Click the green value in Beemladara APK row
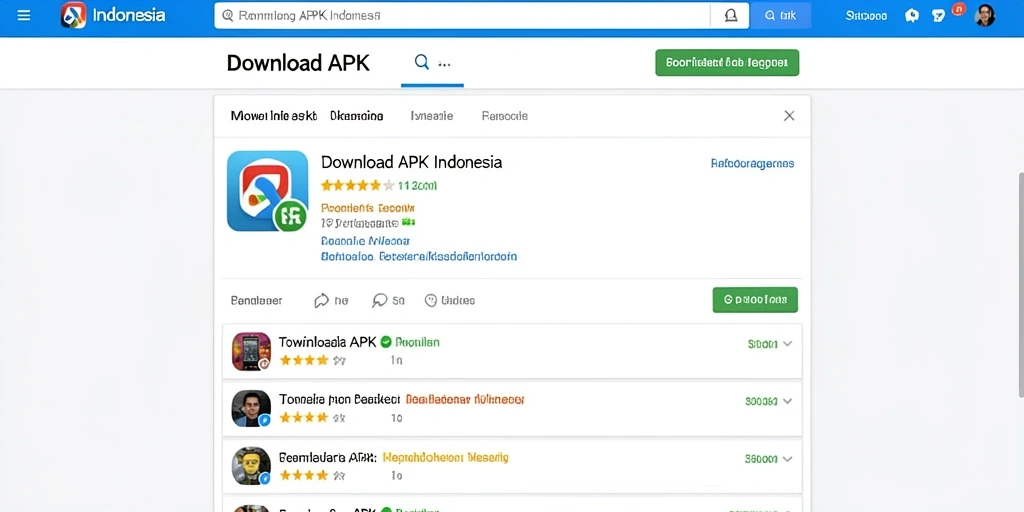This screenshot has height=512, width=1024. click(x=761, y=459)
